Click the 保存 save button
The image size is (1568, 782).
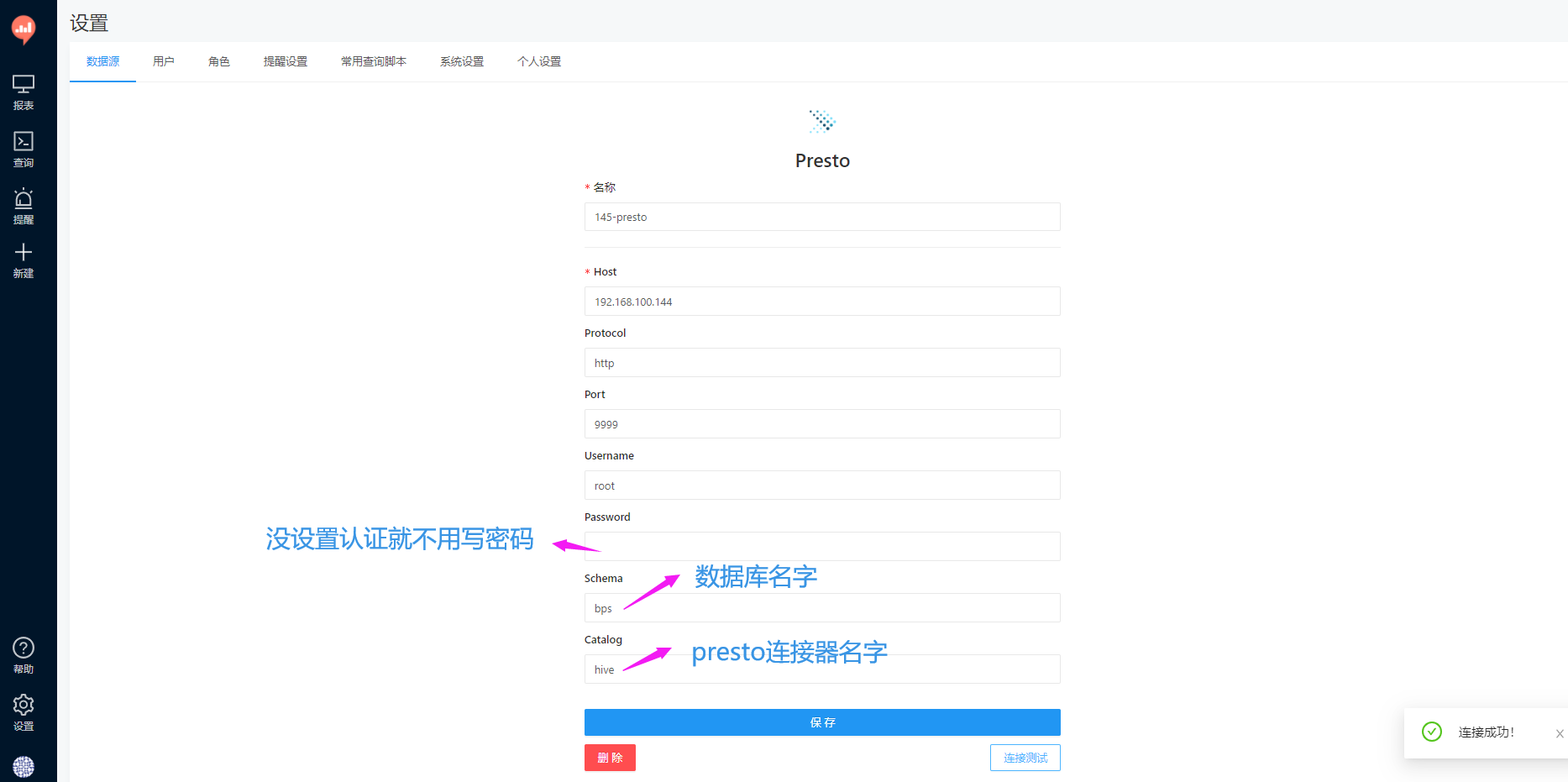coord(822,722)
